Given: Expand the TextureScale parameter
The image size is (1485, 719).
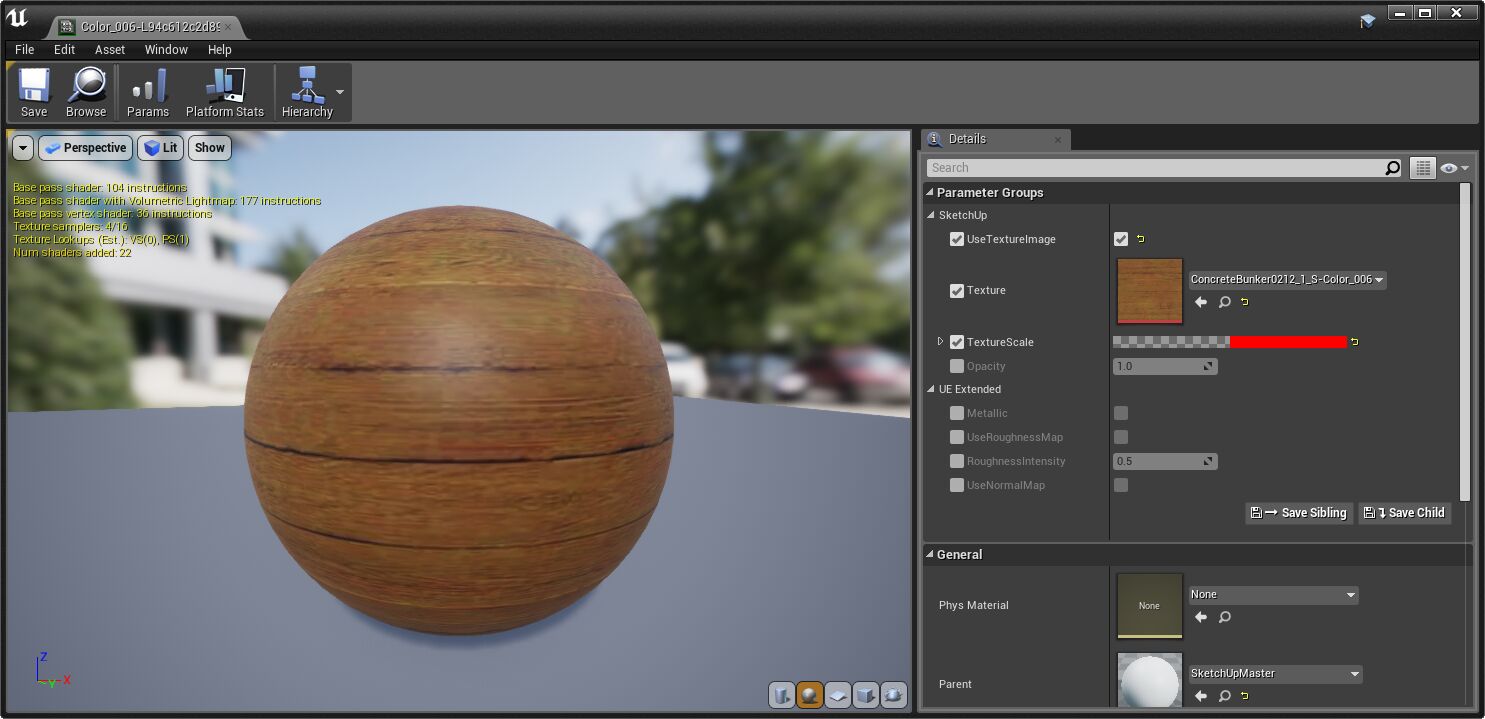Looking at the screenshot, I should coord(940,341).
